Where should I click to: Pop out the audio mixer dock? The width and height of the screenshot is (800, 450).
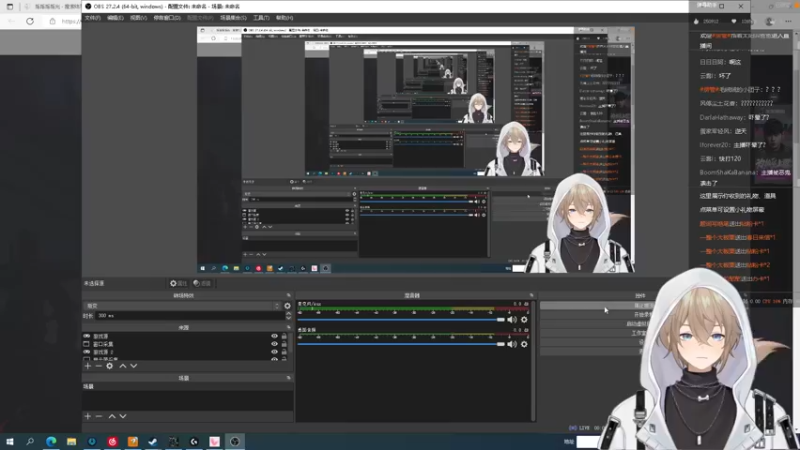[531, 295]
